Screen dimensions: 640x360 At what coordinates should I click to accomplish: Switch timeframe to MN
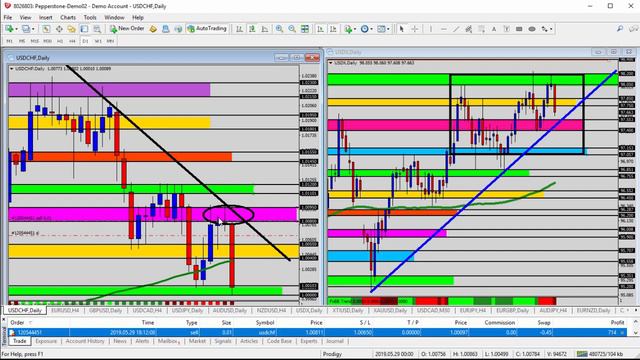110,41
